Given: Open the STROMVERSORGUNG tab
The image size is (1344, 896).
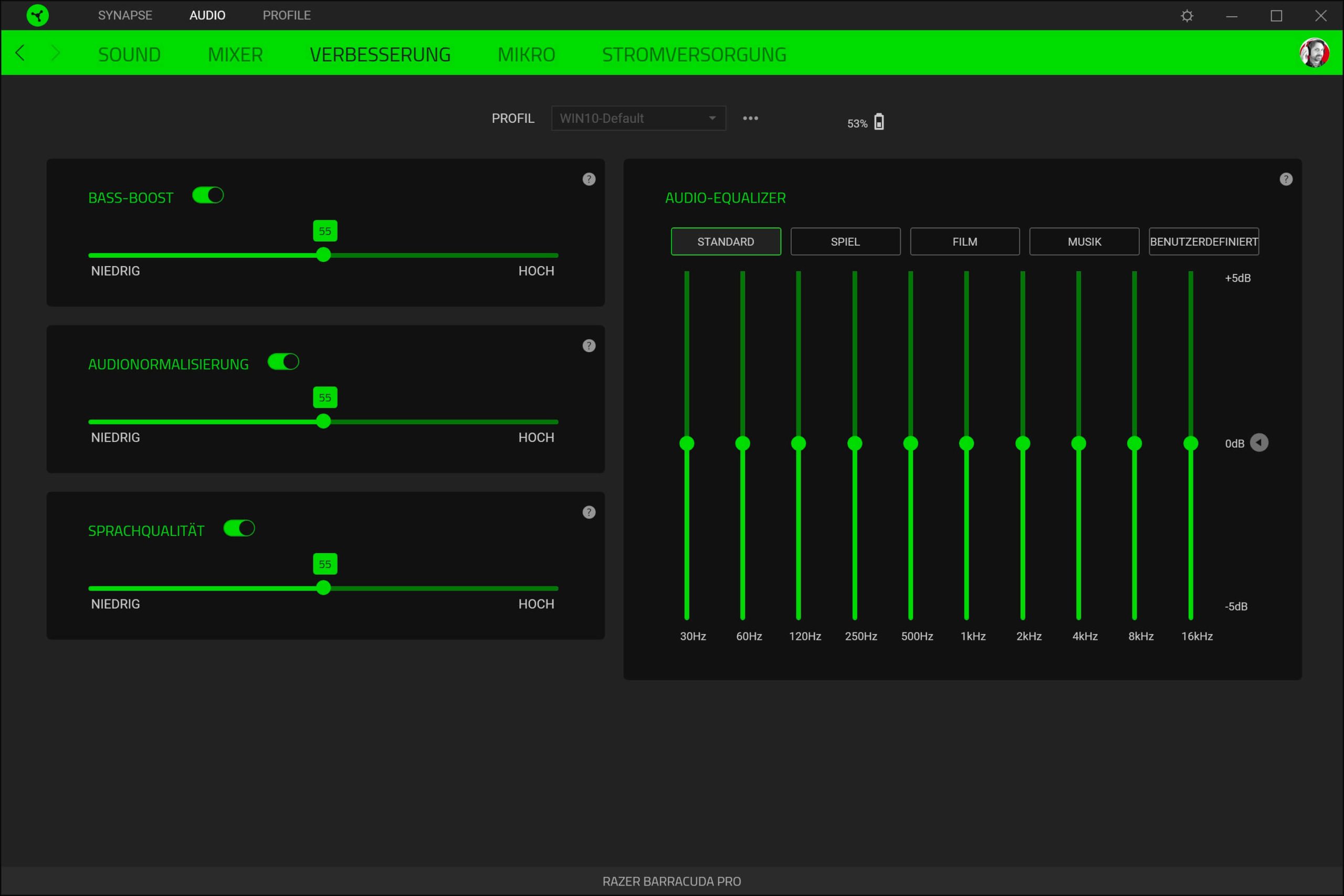Looking at the screenshot, I should (x=694, y=55).
